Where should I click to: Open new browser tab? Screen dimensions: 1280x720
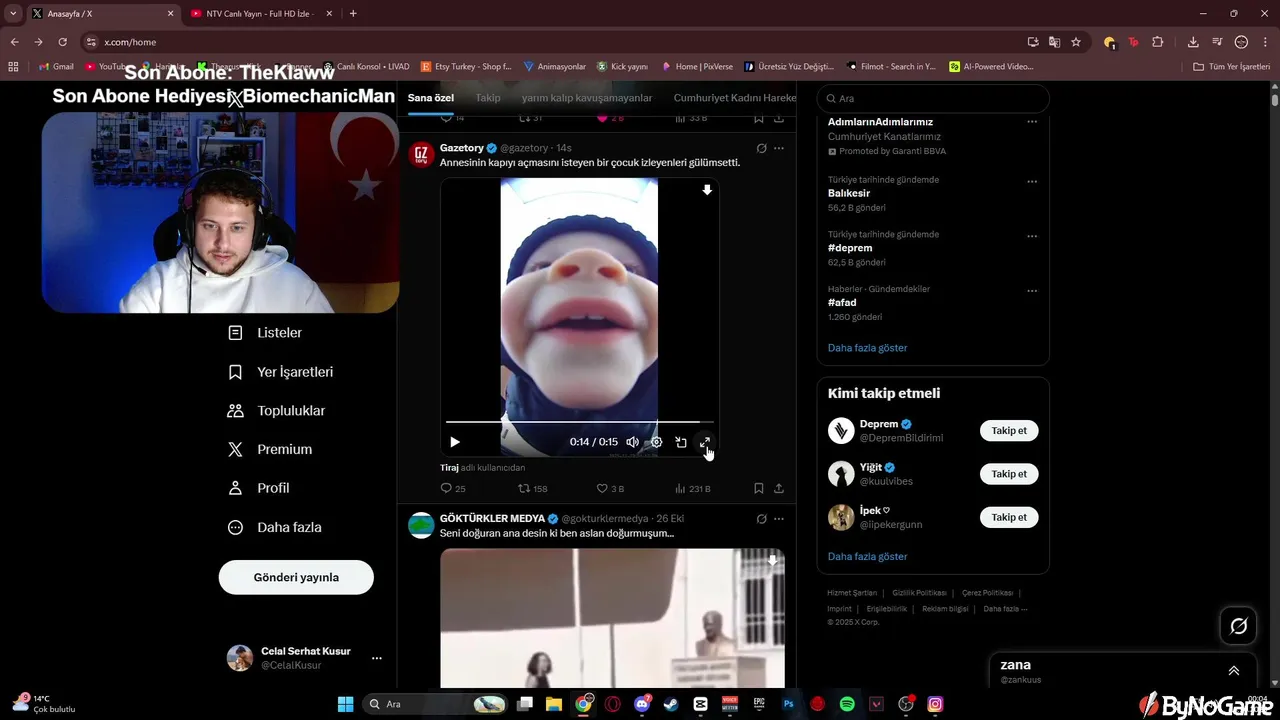point(353,14)
